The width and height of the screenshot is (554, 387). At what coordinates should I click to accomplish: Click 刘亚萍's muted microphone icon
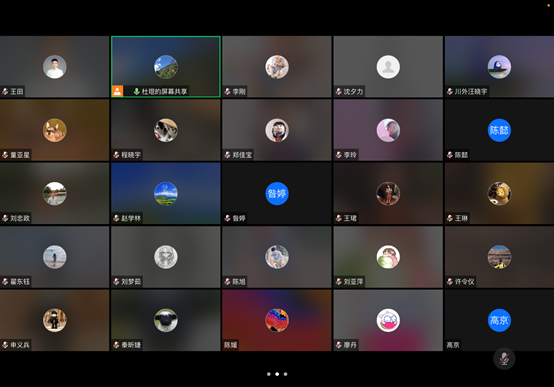point(339,282)
